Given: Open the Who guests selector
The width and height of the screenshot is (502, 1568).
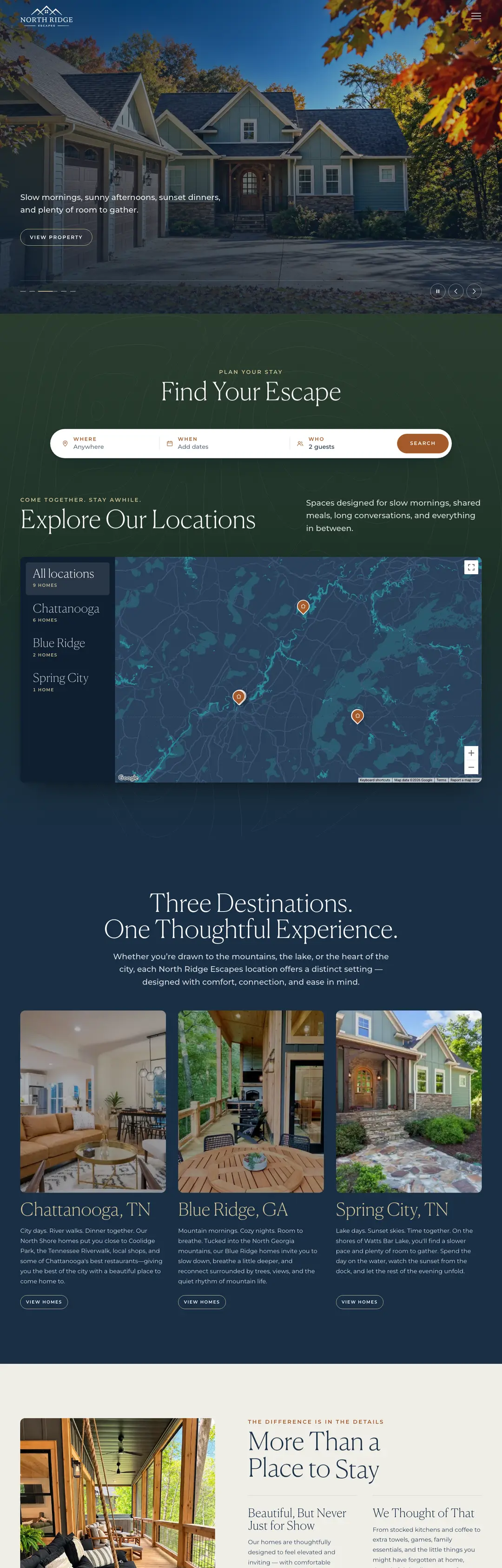Looking at the screenshot, I should coord(343,443).
